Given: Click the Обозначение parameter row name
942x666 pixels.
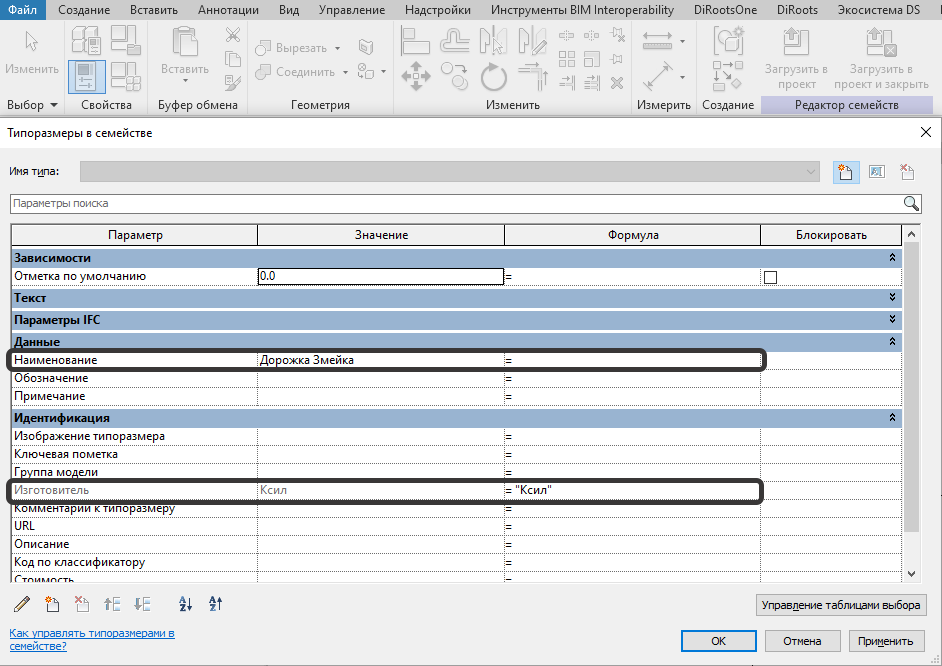Looking at the screenshot, I should tap(51, 378).
